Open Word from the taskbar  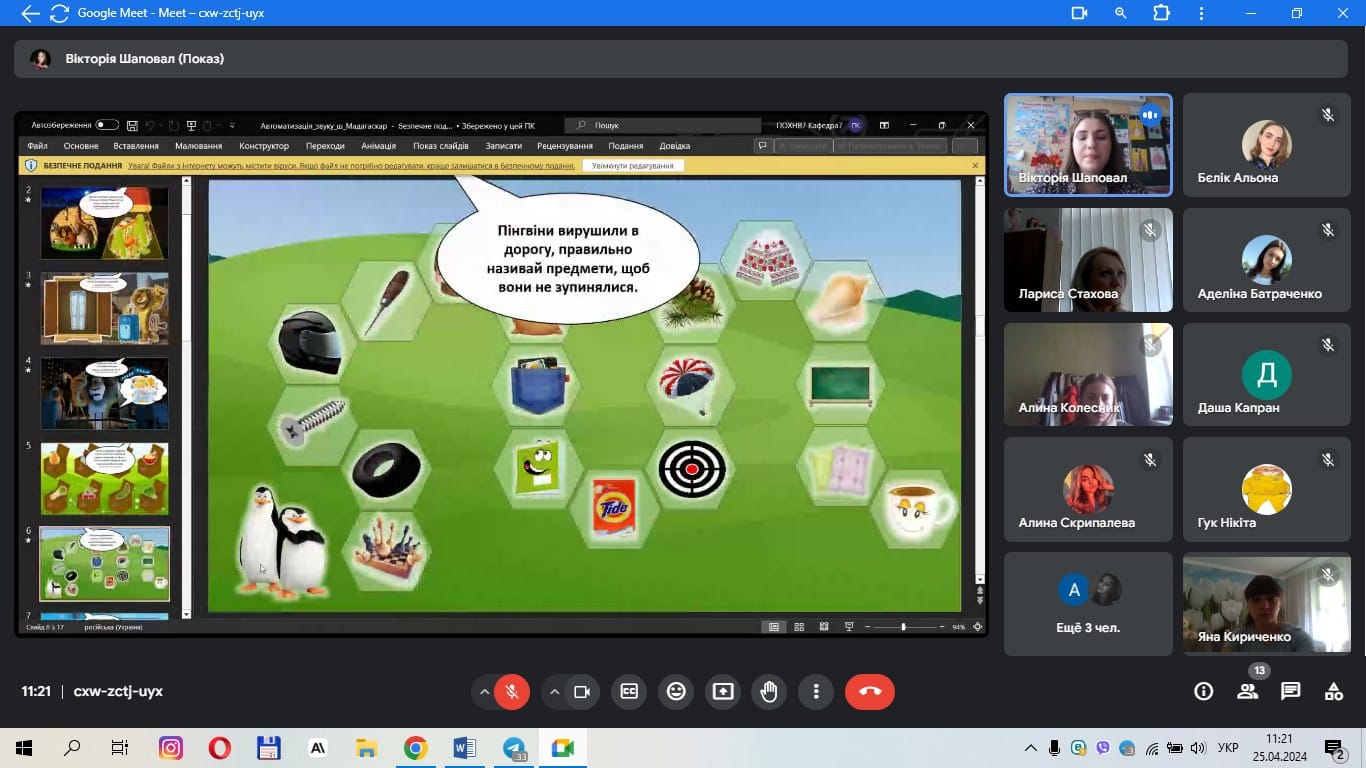465,747
